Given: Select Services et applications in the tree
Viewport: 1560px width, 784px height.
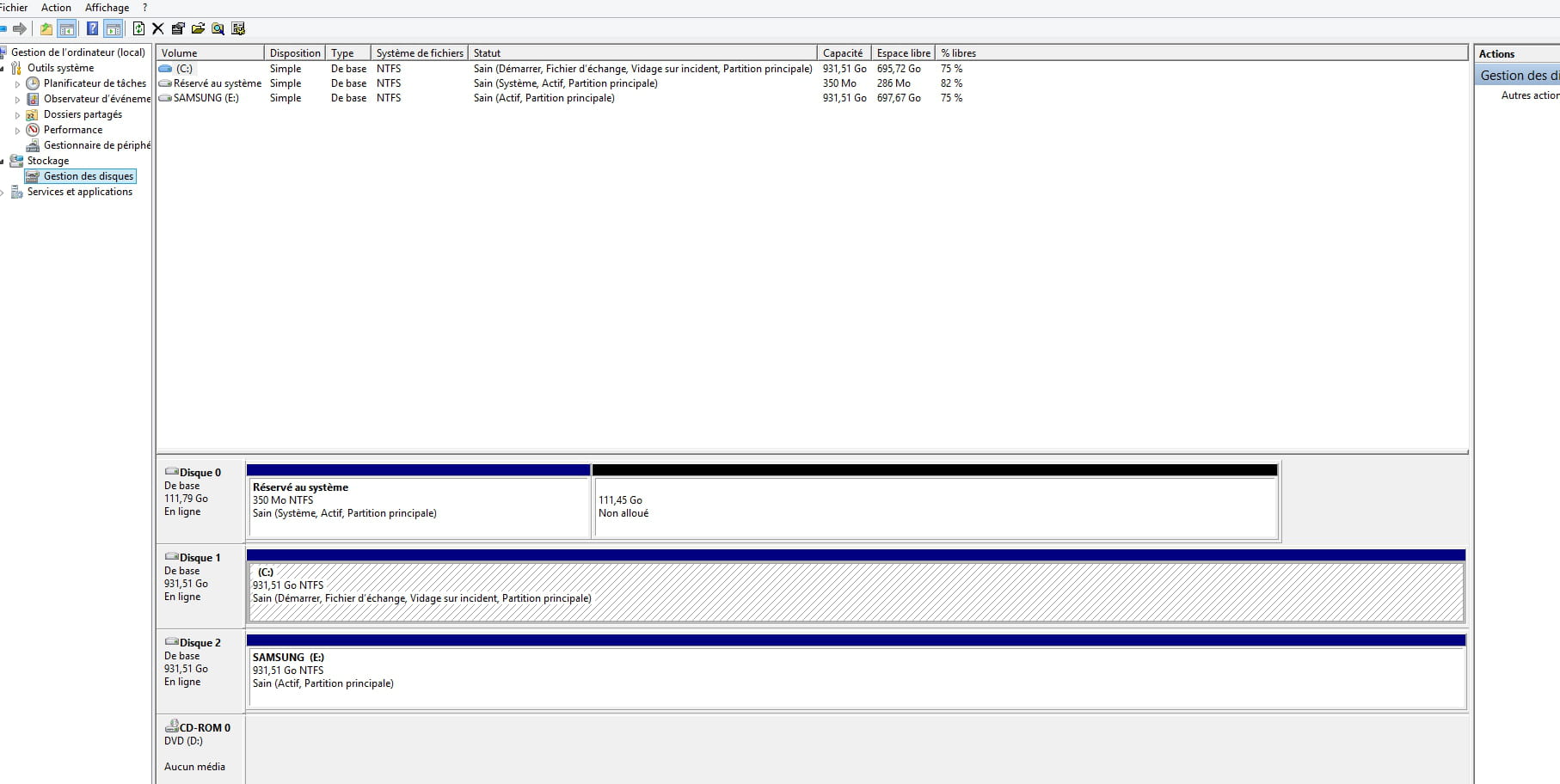Looking at the screenshot, I should [80, 192].
